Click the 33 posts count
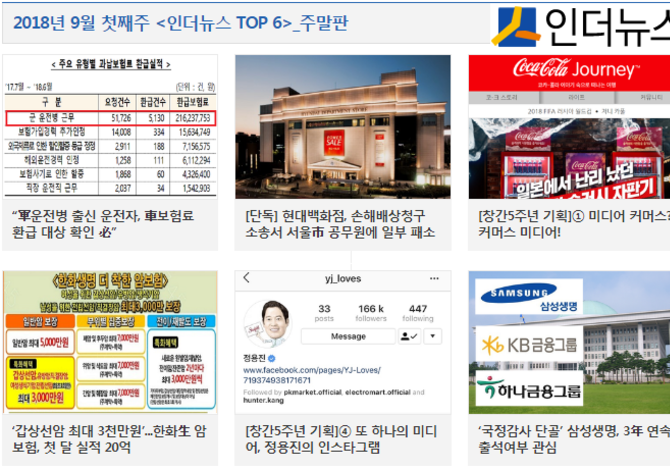Image resolution: width=670 pixels, height=469 pixels. [324, 313]
